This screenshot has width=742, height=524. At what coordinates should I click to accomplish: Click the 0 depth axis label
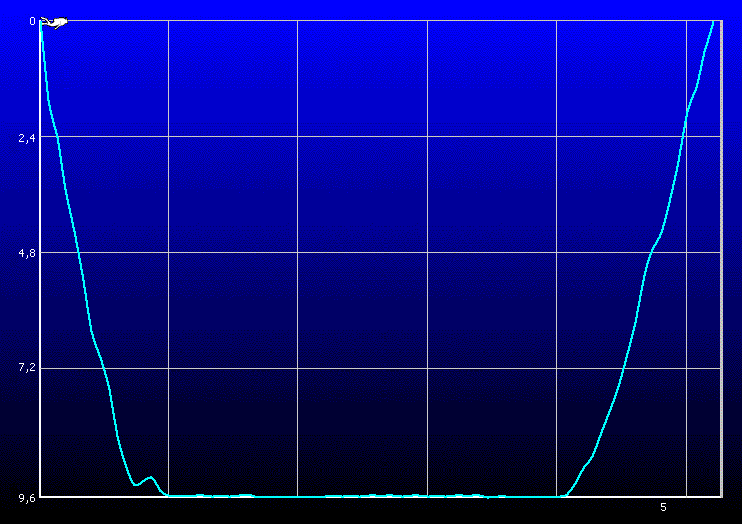click(33, 21)
